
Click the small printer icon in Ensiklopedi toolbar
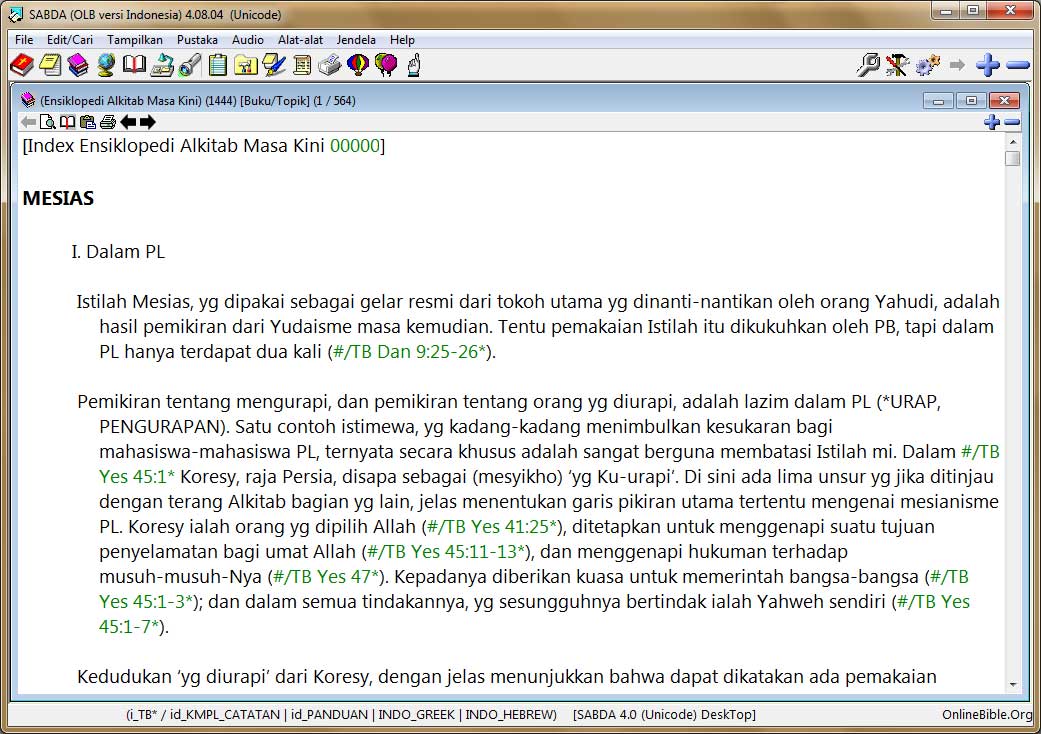(108, 122)
